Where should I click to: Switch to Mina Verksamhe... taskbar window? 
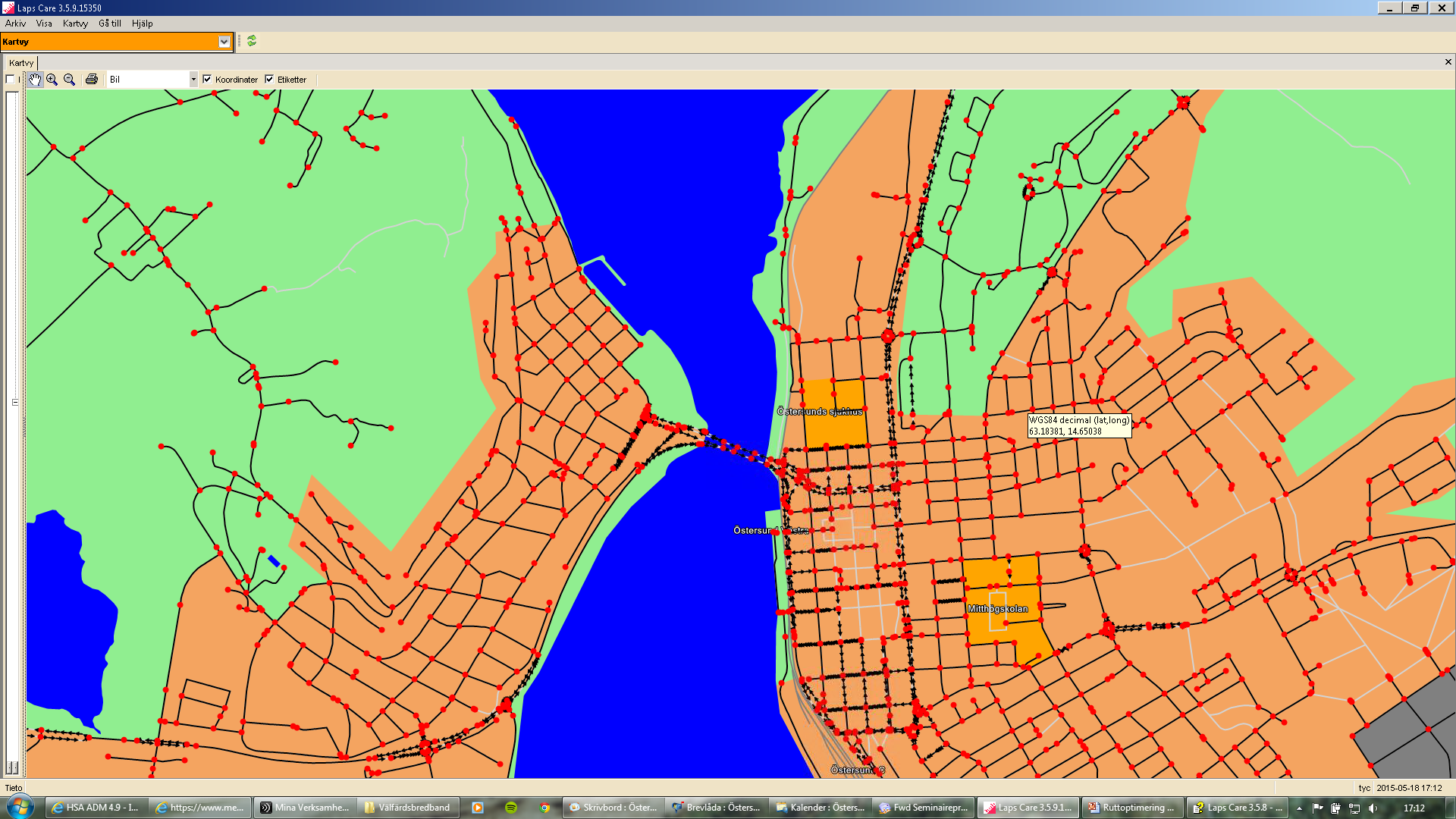coord(305,808)
